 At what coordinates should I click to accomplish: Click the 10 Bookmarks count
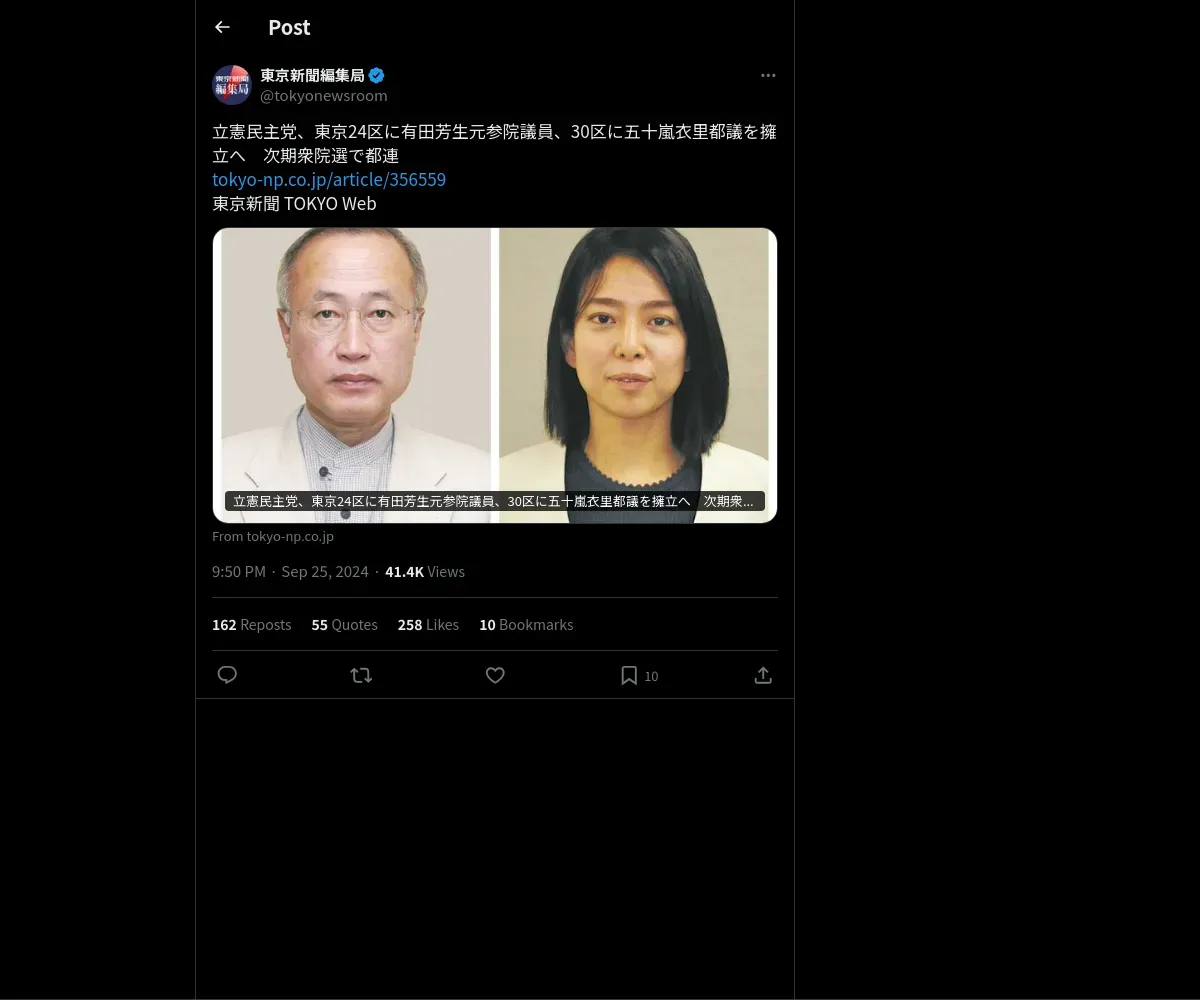526,625
